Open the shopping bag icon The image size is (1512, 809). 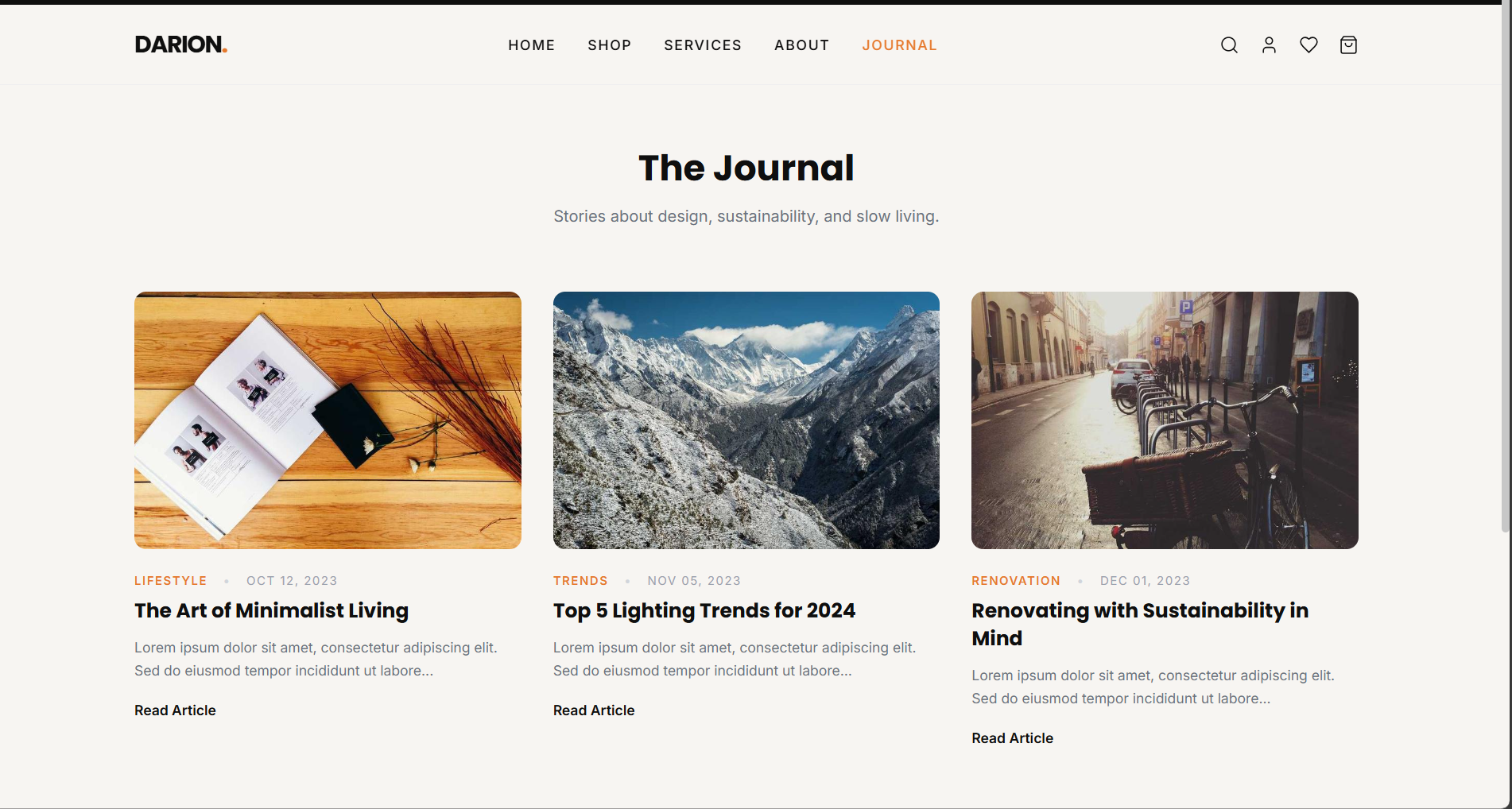(x=1348, y=45)
